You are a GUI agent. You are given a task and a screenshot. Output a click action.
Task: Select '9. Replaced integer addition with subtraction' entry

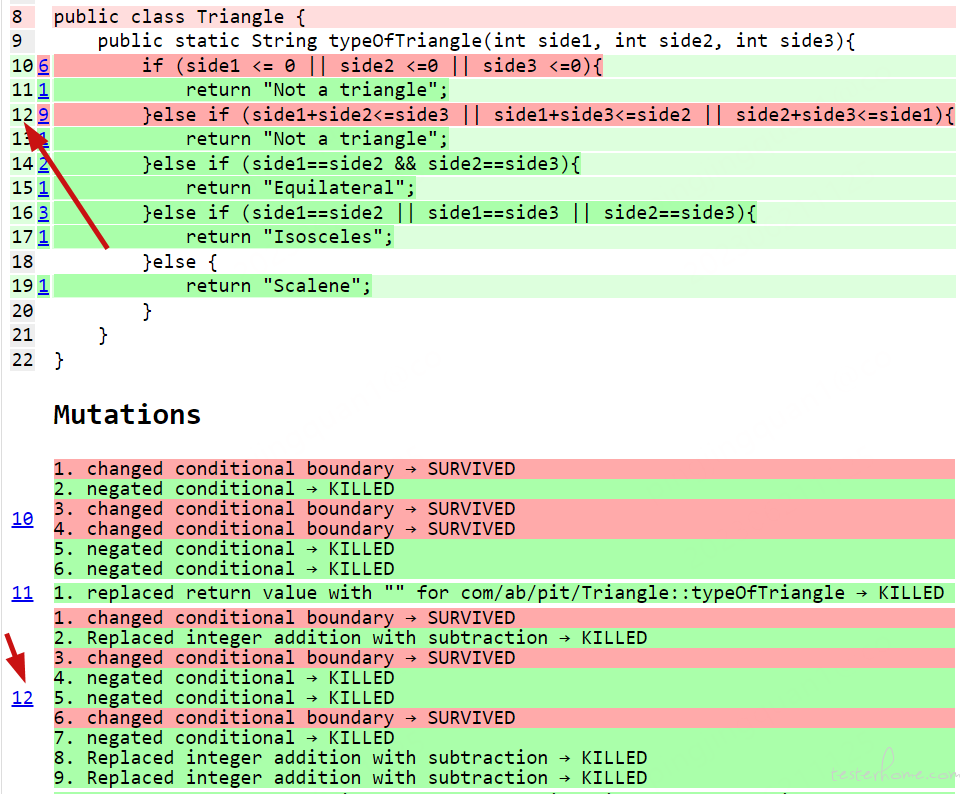504,778
